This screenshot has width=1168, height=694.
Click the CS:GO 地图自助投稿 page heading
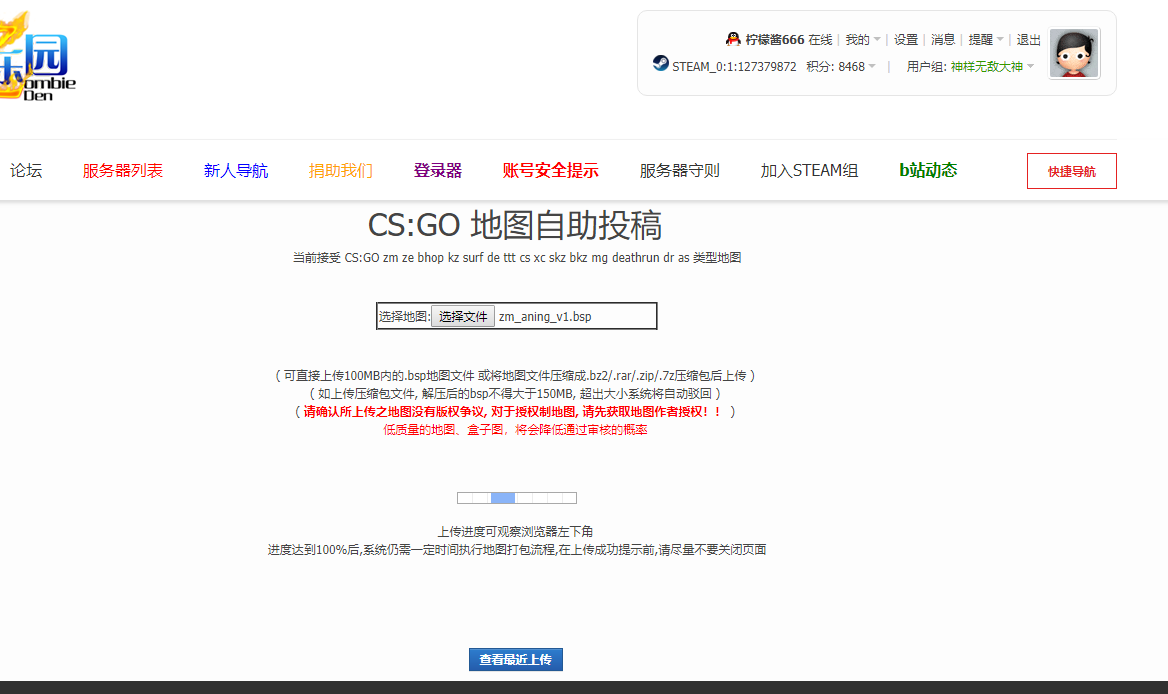[x=515, y=225]
